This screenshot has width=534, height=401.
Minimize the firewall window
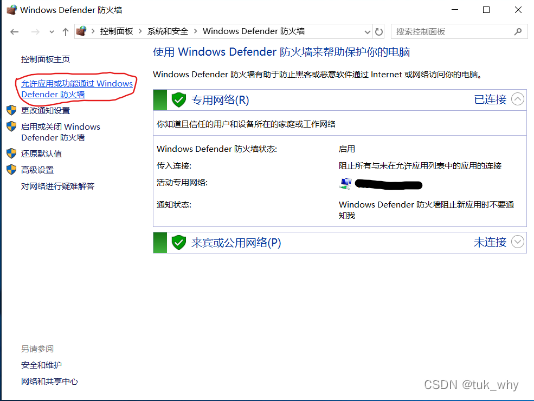pyautogui.click(x=455, y=10)
